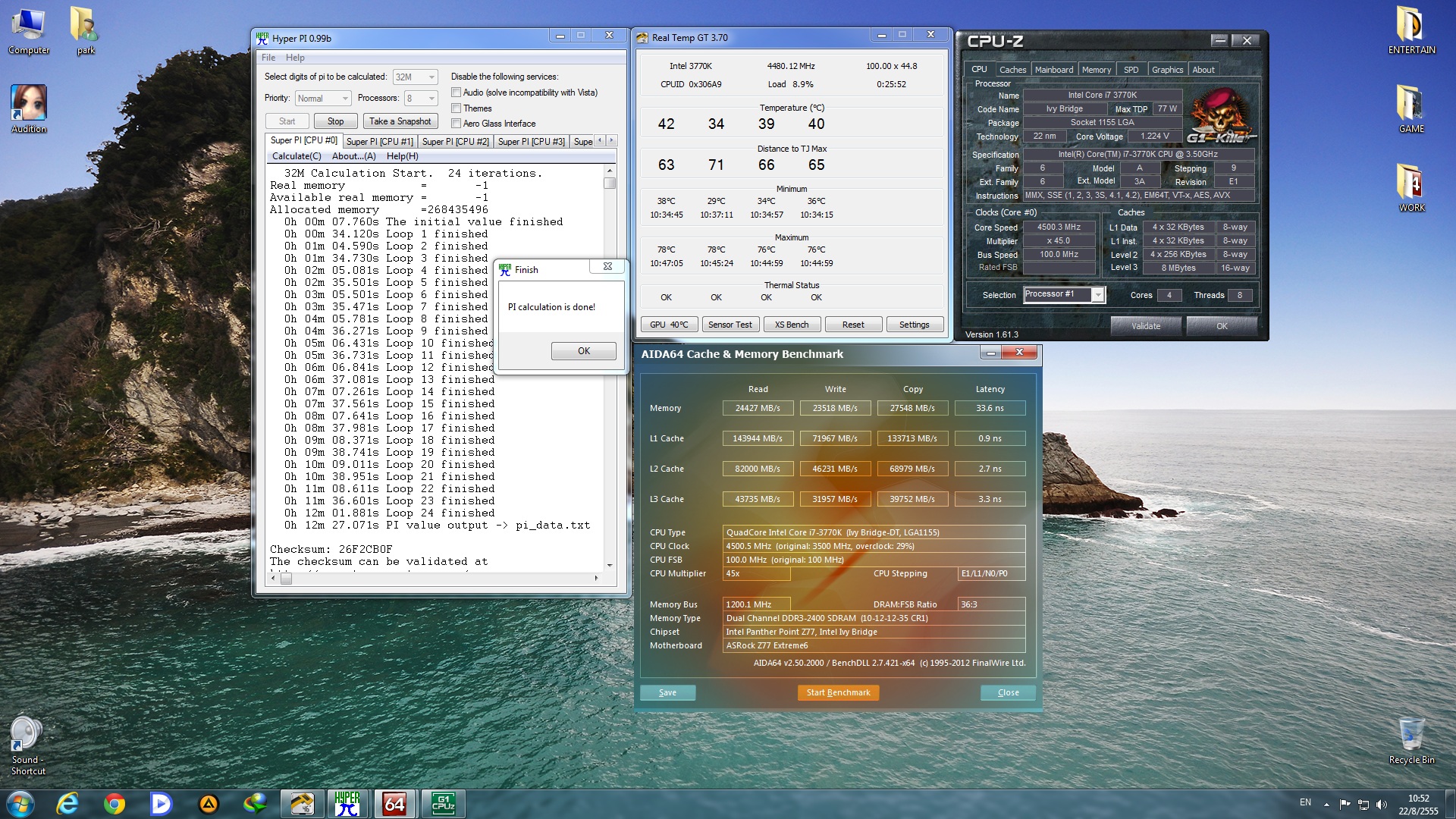Click the horizontal scrollbar in Super PI log
The height and width of the screenshot is (819, 1456).
440,579
